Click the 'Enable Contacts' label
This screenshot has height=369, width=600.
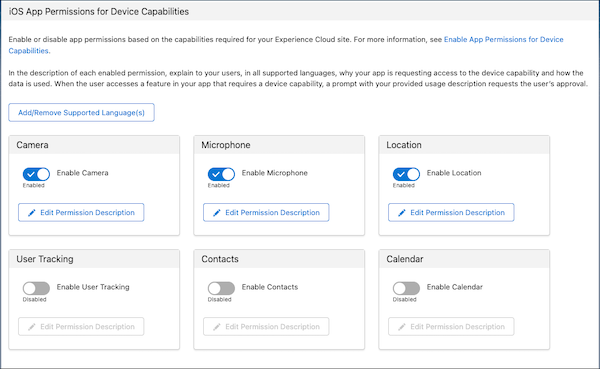270,287
